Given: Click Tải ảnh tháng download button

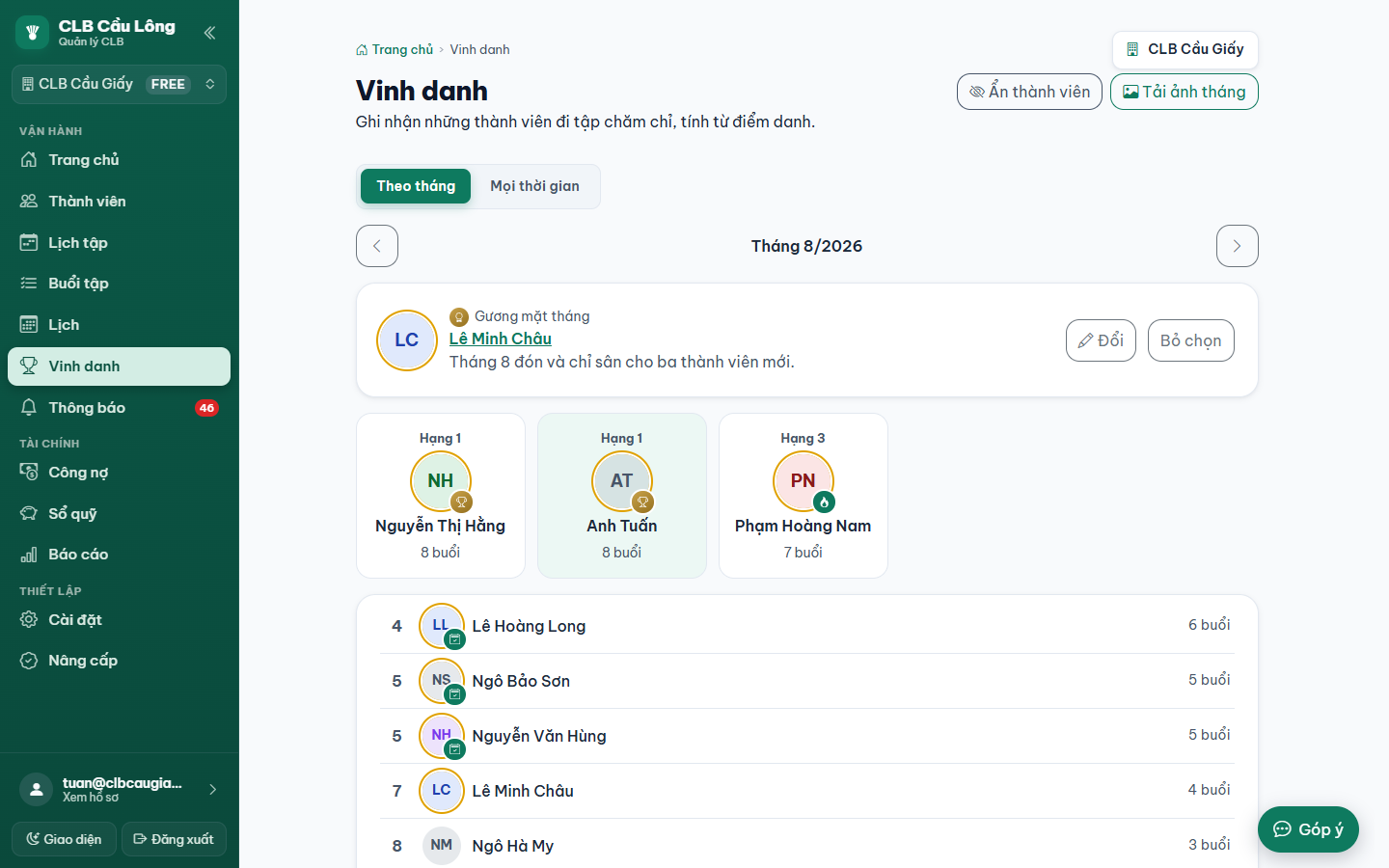Looking at the screenshot, I should [x=1185, y=92].
